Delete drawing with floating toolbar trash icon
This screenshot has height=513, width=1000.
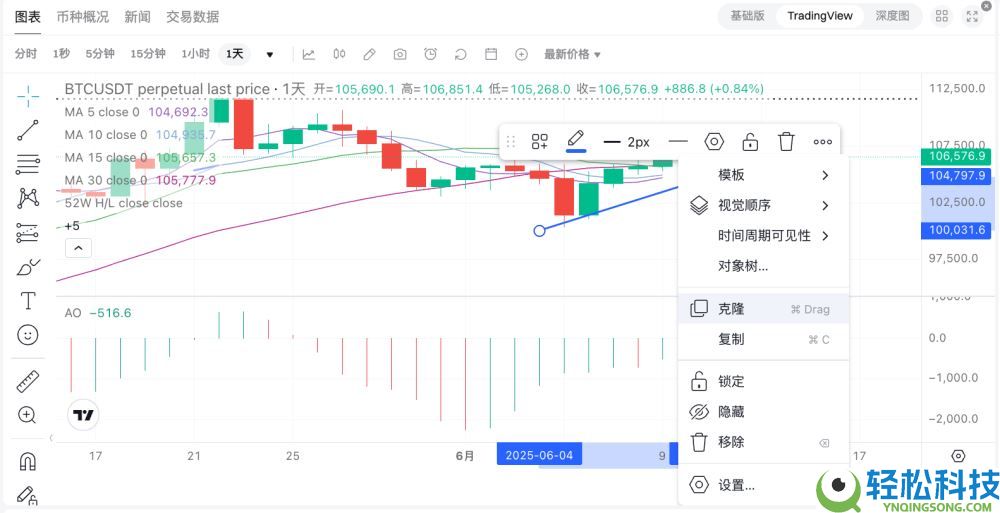coord(786,142)
